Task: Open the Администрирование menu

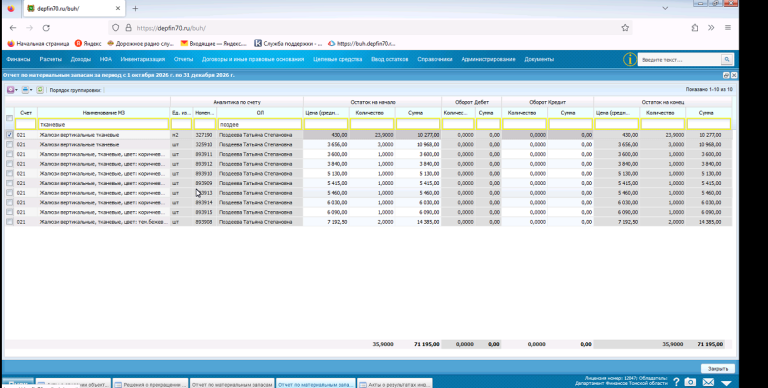Action: (488, 59)
